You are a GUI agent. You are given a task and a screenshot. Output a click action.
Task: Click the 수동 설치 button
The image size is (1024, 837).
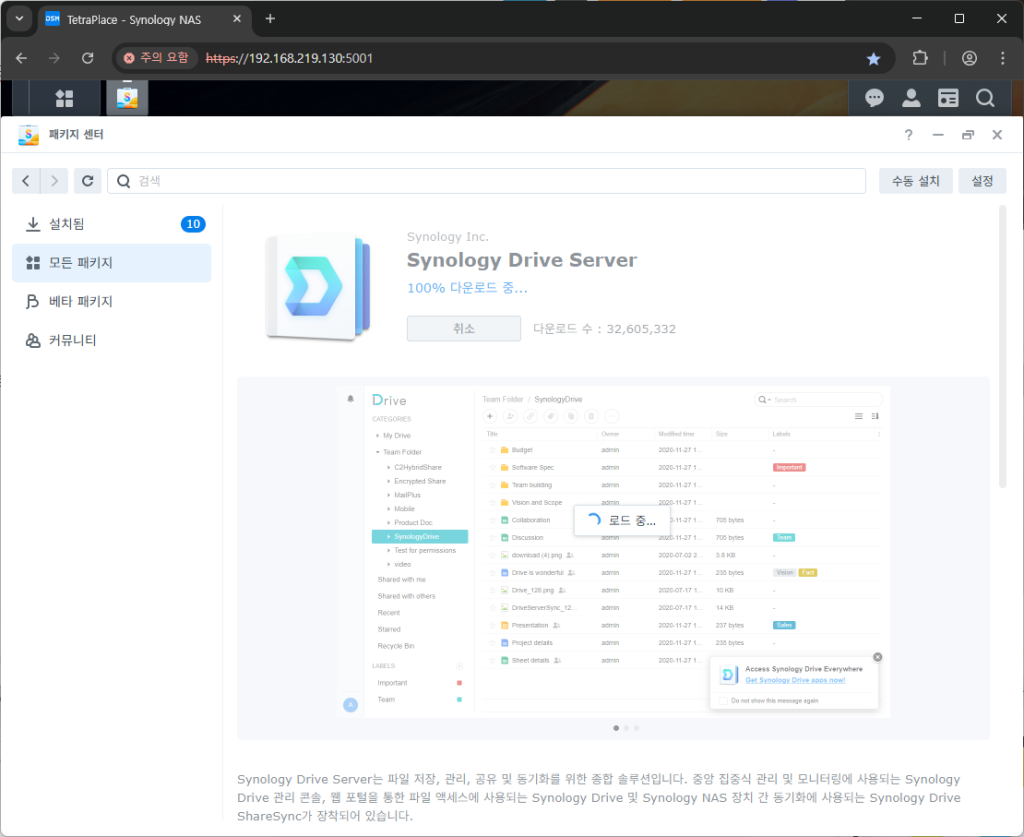916,181
